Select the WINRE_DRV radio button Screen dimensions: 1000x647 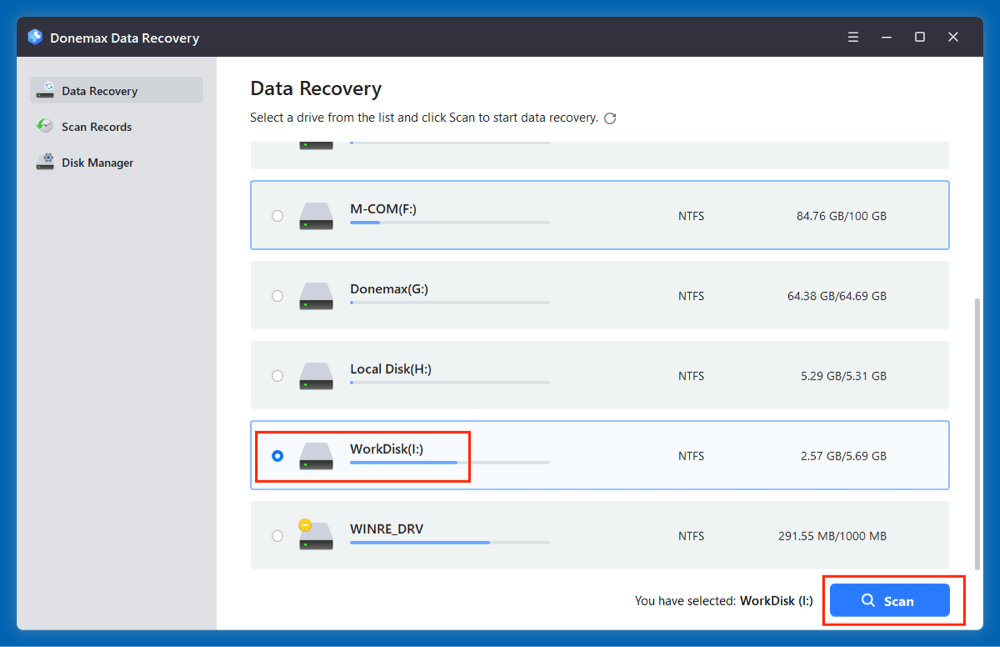277,535
